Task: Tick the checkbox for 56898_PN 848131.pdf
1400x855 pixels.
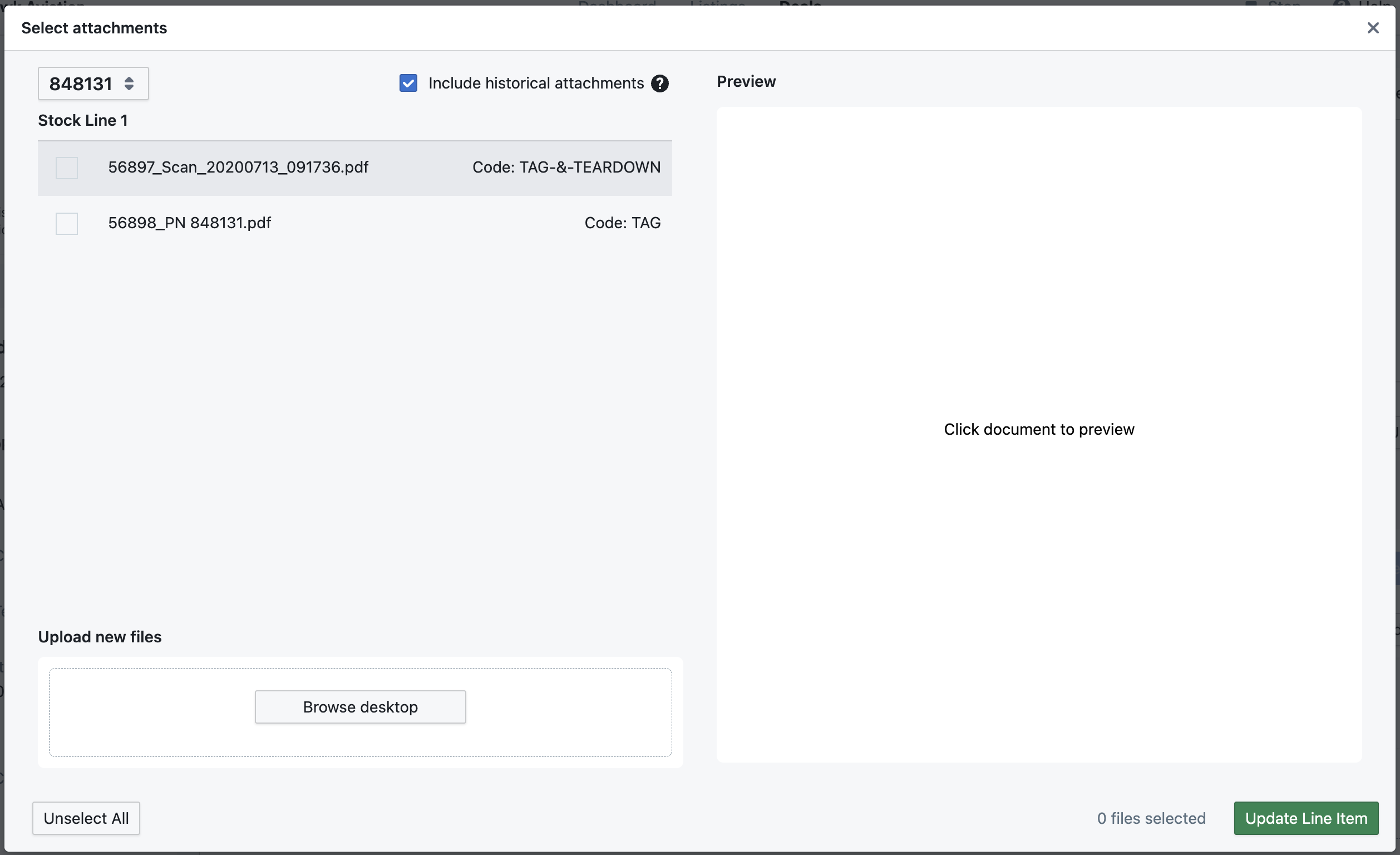Action: pyautogui.click(x=66, y=223)
